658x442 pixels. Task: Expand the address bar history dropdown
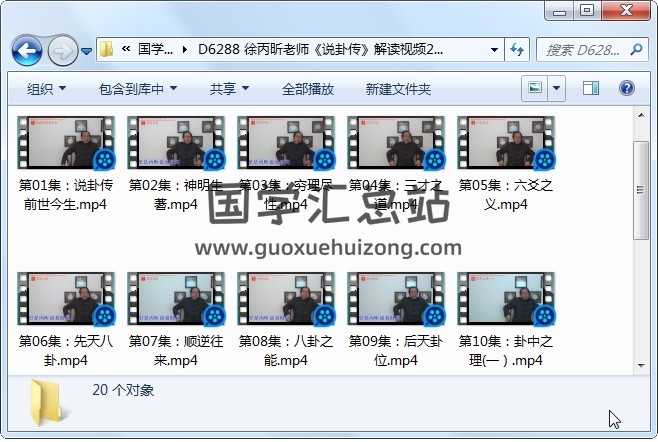coord(494,50)
